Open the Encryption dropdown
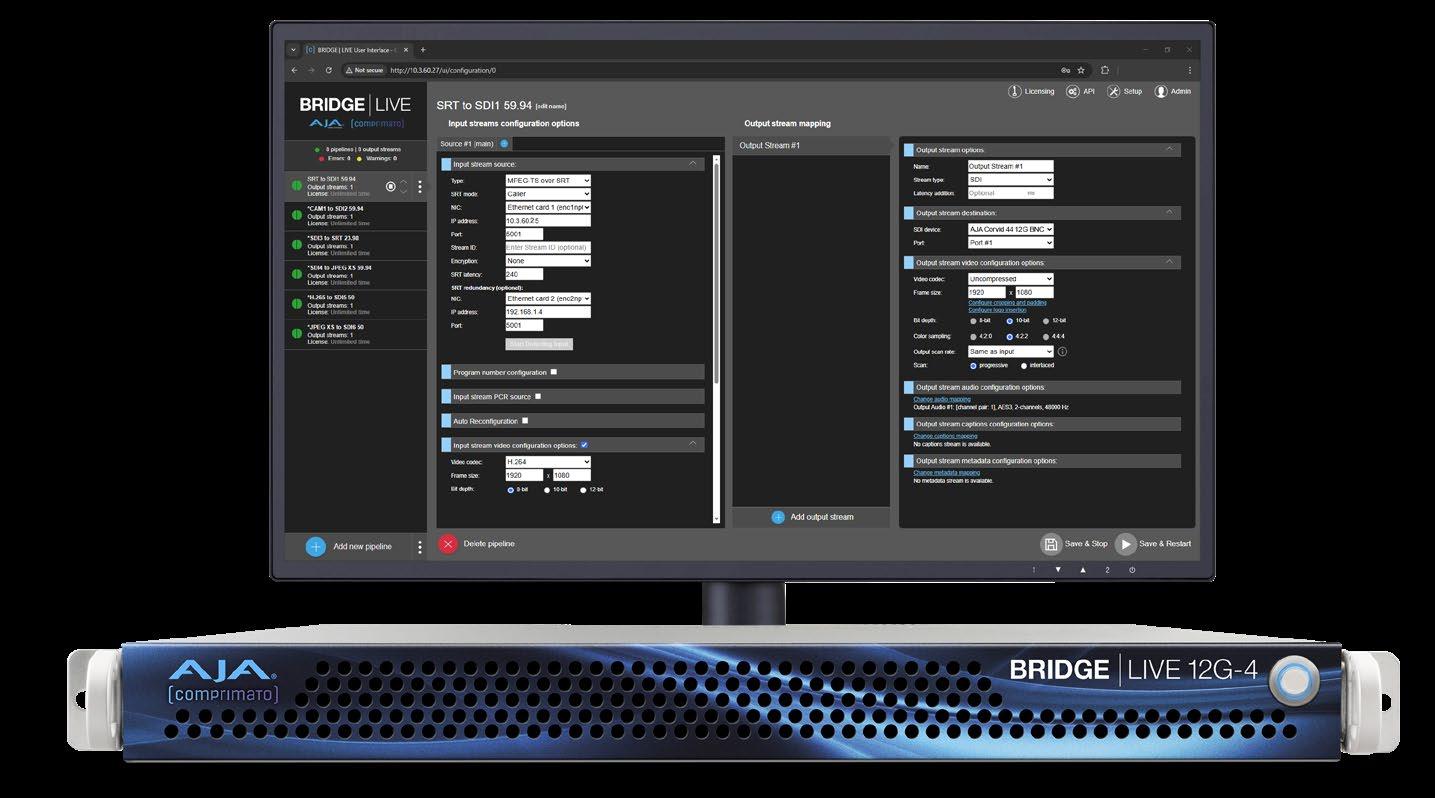The height and width of the screenshot is (798, 1435). click(548, 261)
